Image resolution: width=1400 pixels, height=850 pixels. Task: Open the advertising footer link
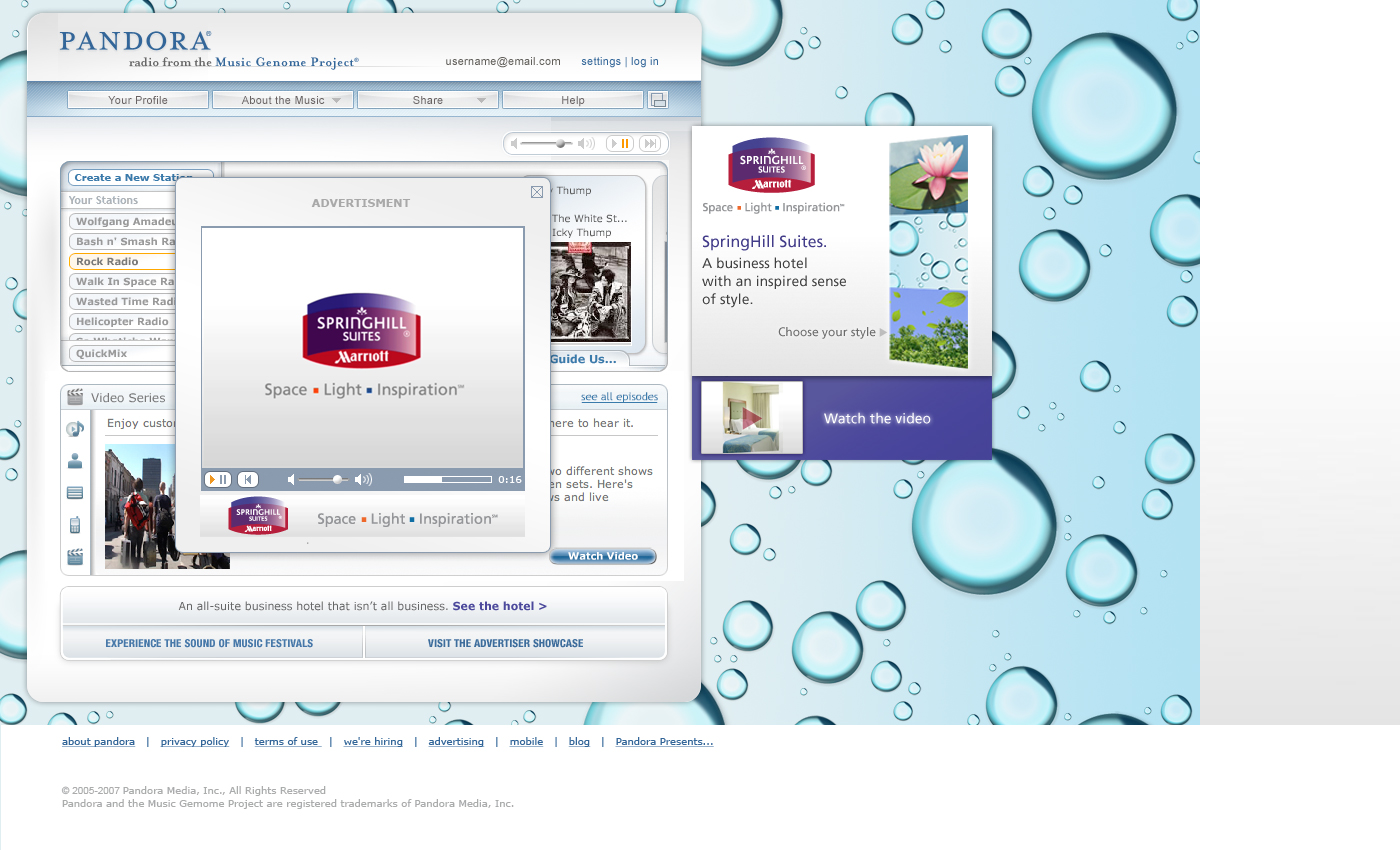click(x=456, y=742)
